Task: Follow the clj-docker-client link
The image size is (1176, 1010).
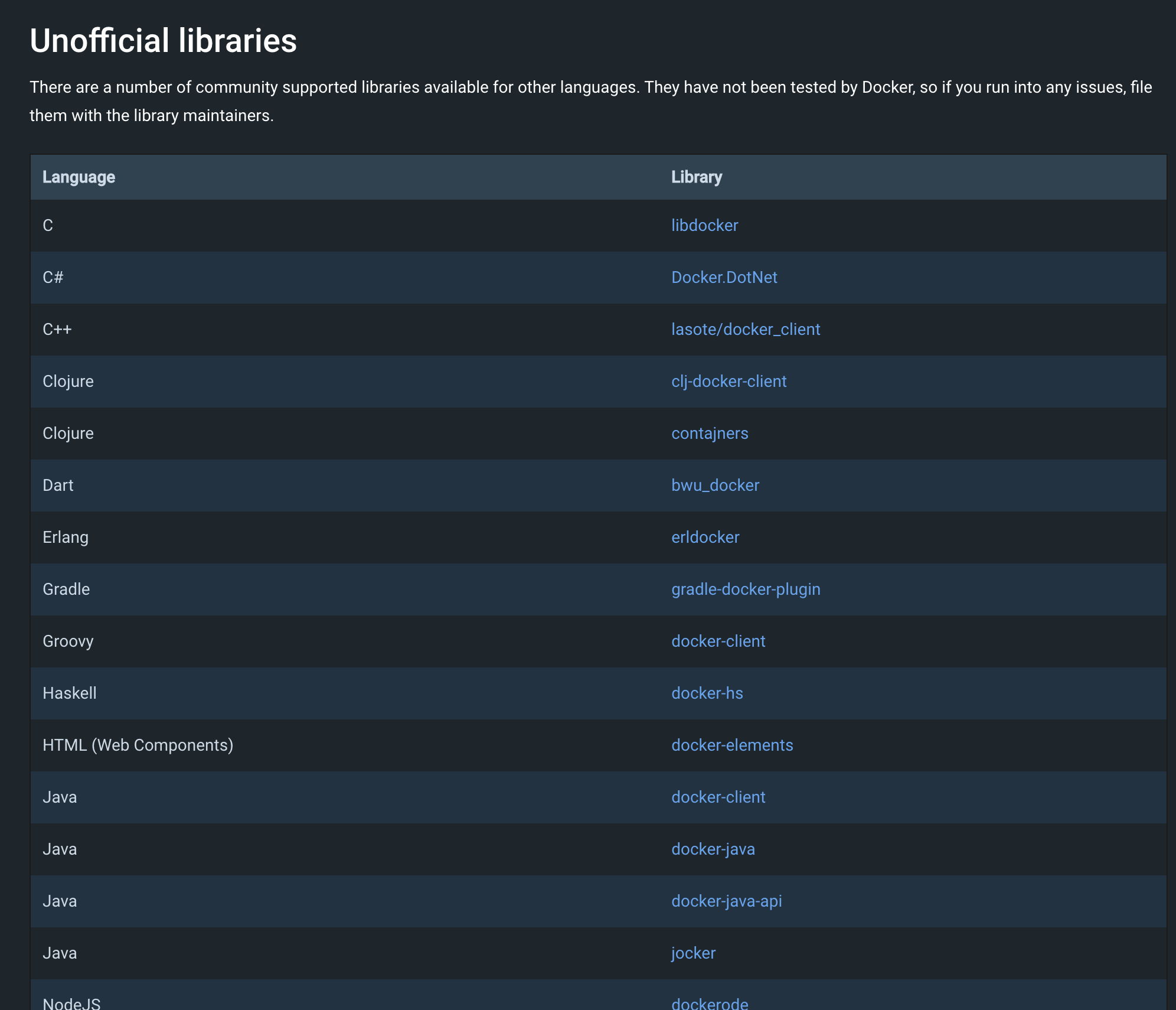Action: click(x=729, y=382)
